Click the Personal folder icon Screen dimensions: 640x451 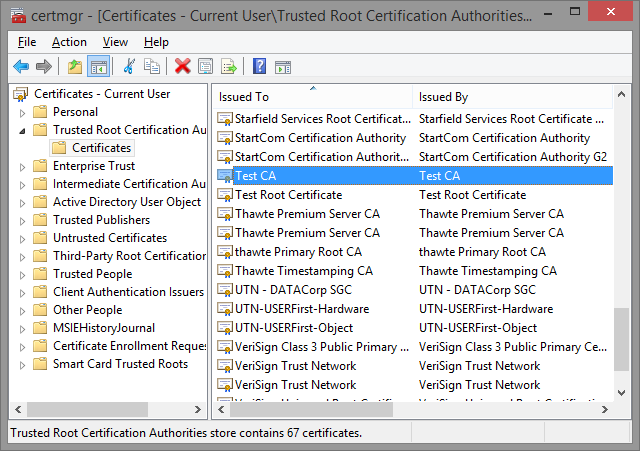[40, 111]
